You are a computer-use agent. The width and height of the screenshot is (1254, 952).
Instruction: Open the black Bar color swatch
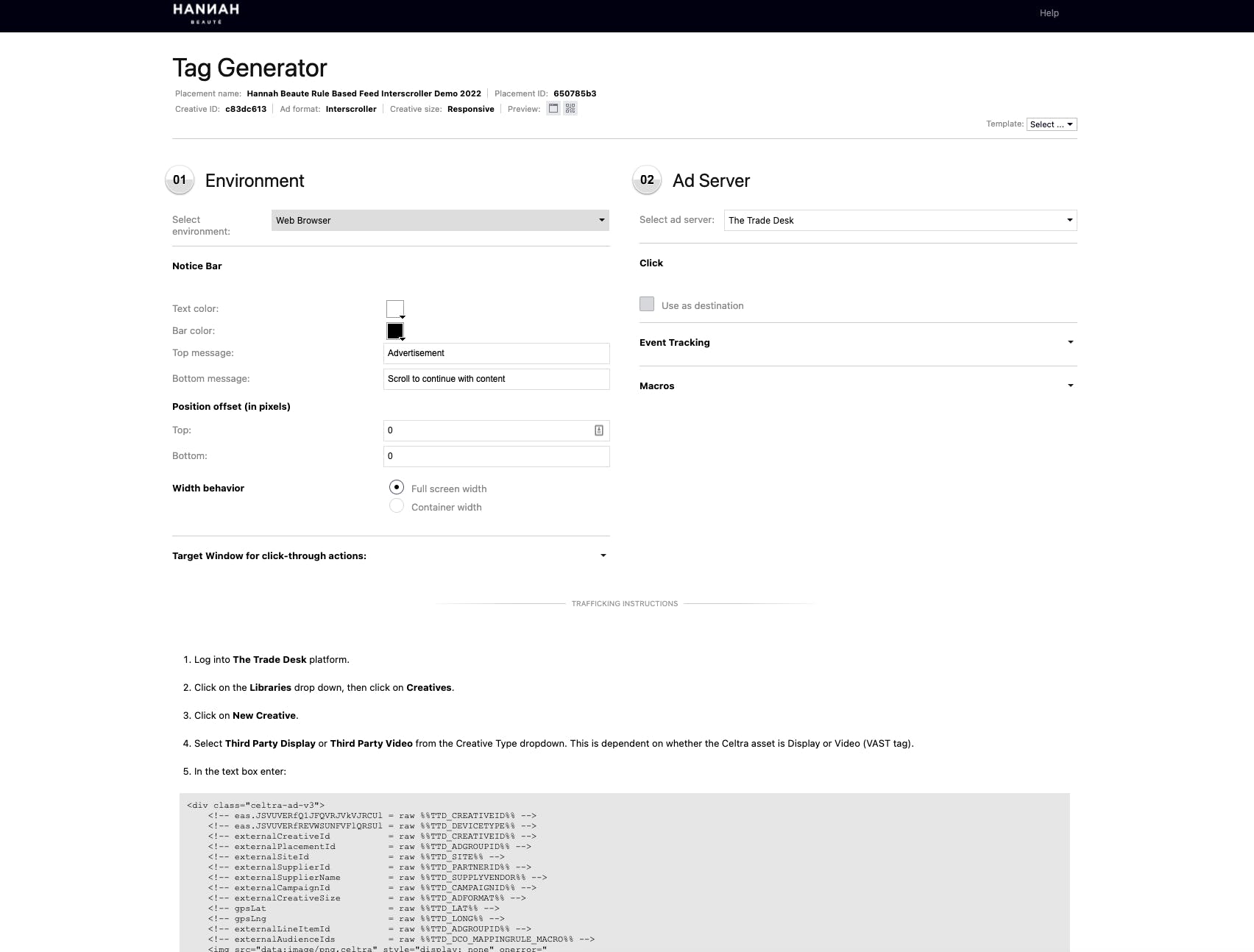click(x=395, y=331)
